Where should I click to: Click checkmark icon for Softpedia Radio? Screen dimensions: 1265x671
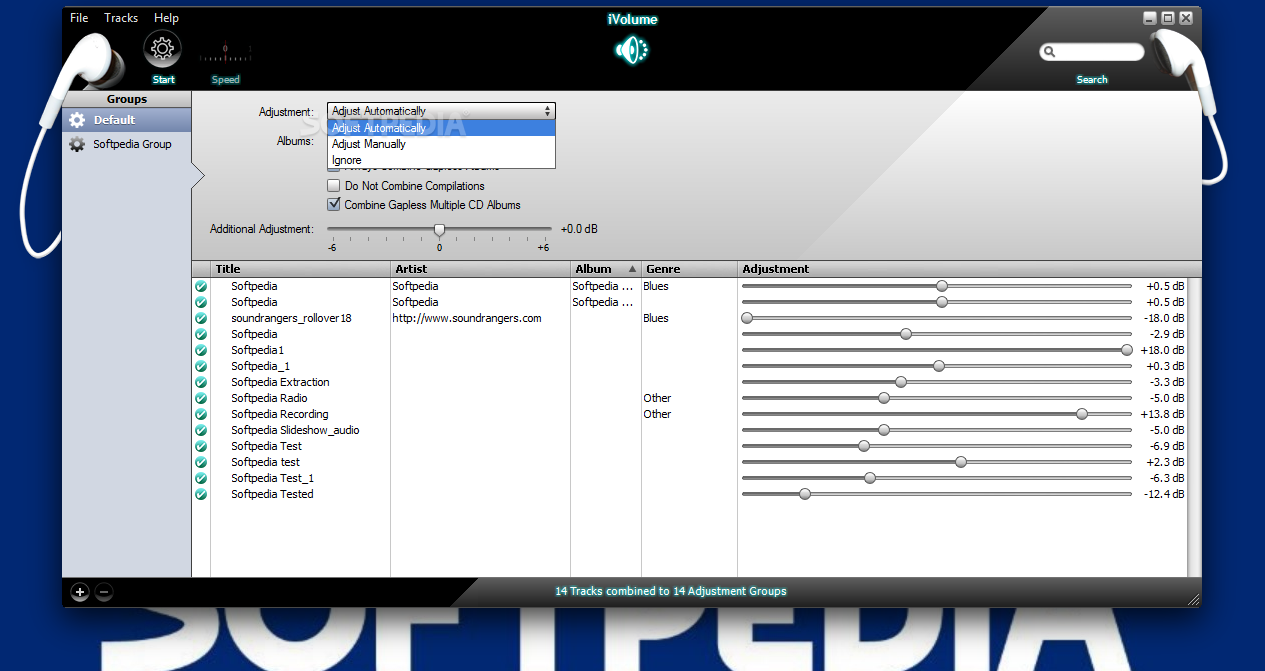click(201, 398)
